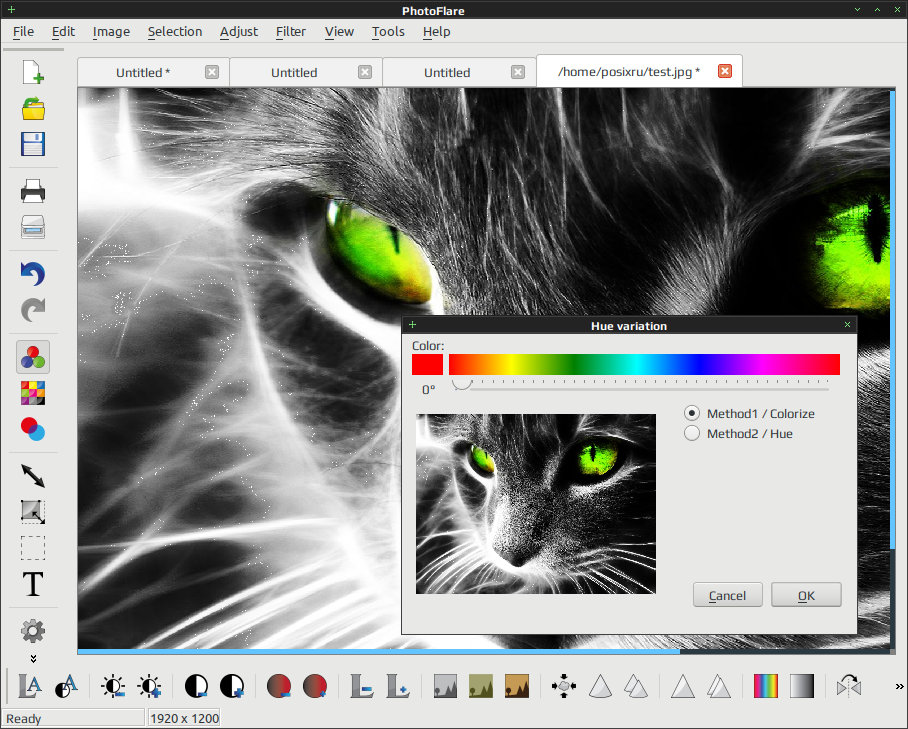Click the contrast more half-circle icon
This screenshot has width=908, height=729.
pos(232,686)
